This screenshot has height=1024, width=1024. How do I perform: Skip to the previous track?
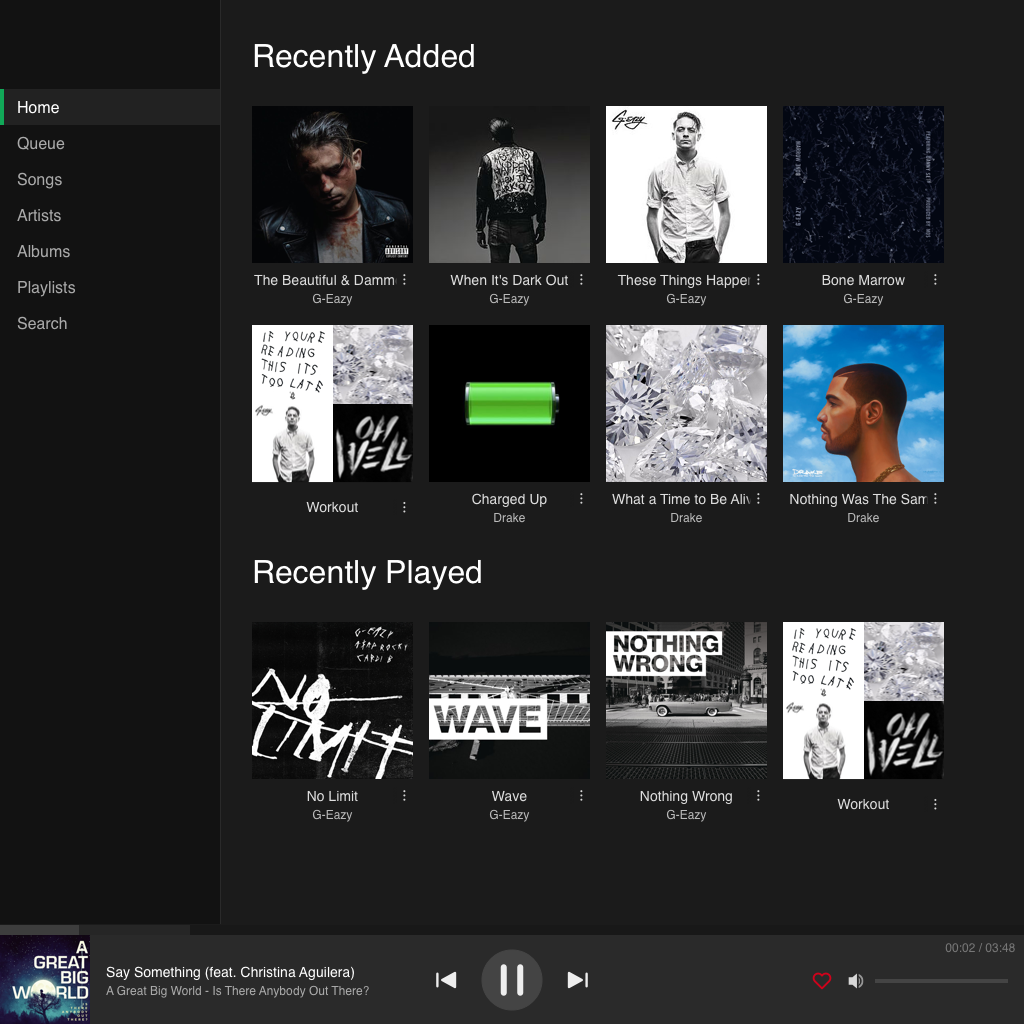pos(446,980)
